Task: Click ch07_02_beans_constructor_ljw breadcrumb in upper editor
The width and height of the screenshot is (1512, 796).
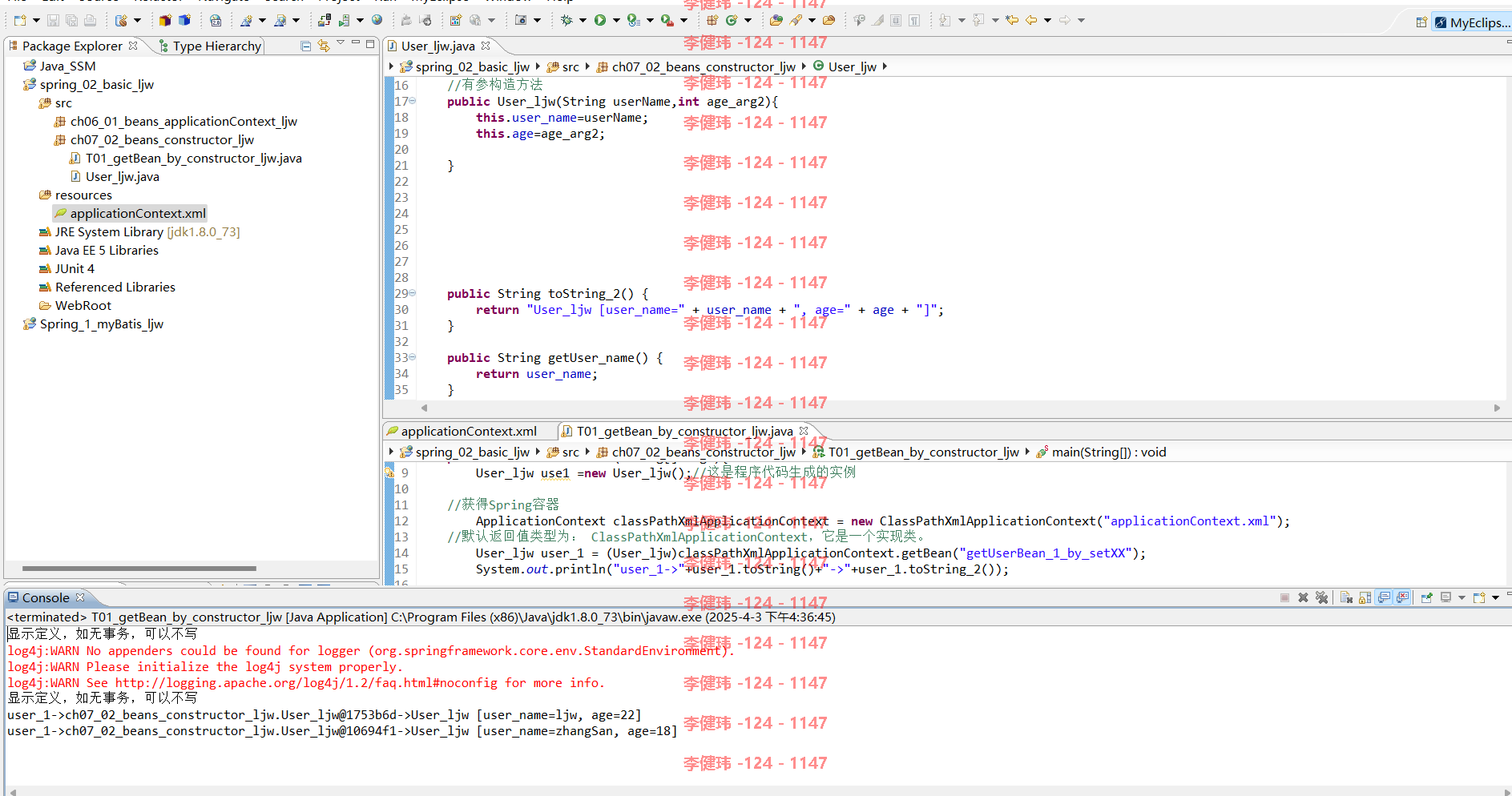Action: [x=696, y=66]
